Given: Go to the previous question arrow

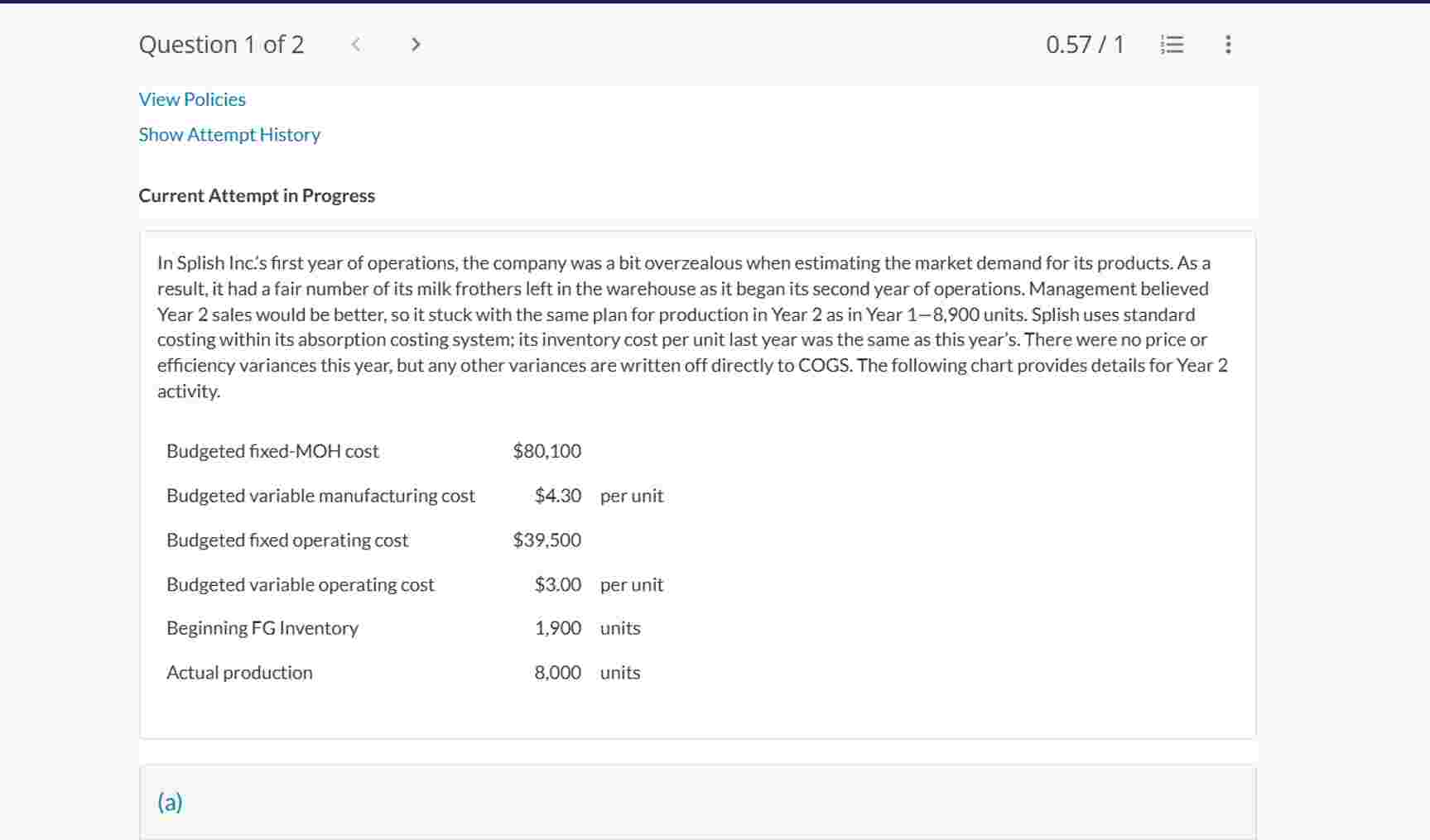Looking at the screenshot, I should (356, 45).
